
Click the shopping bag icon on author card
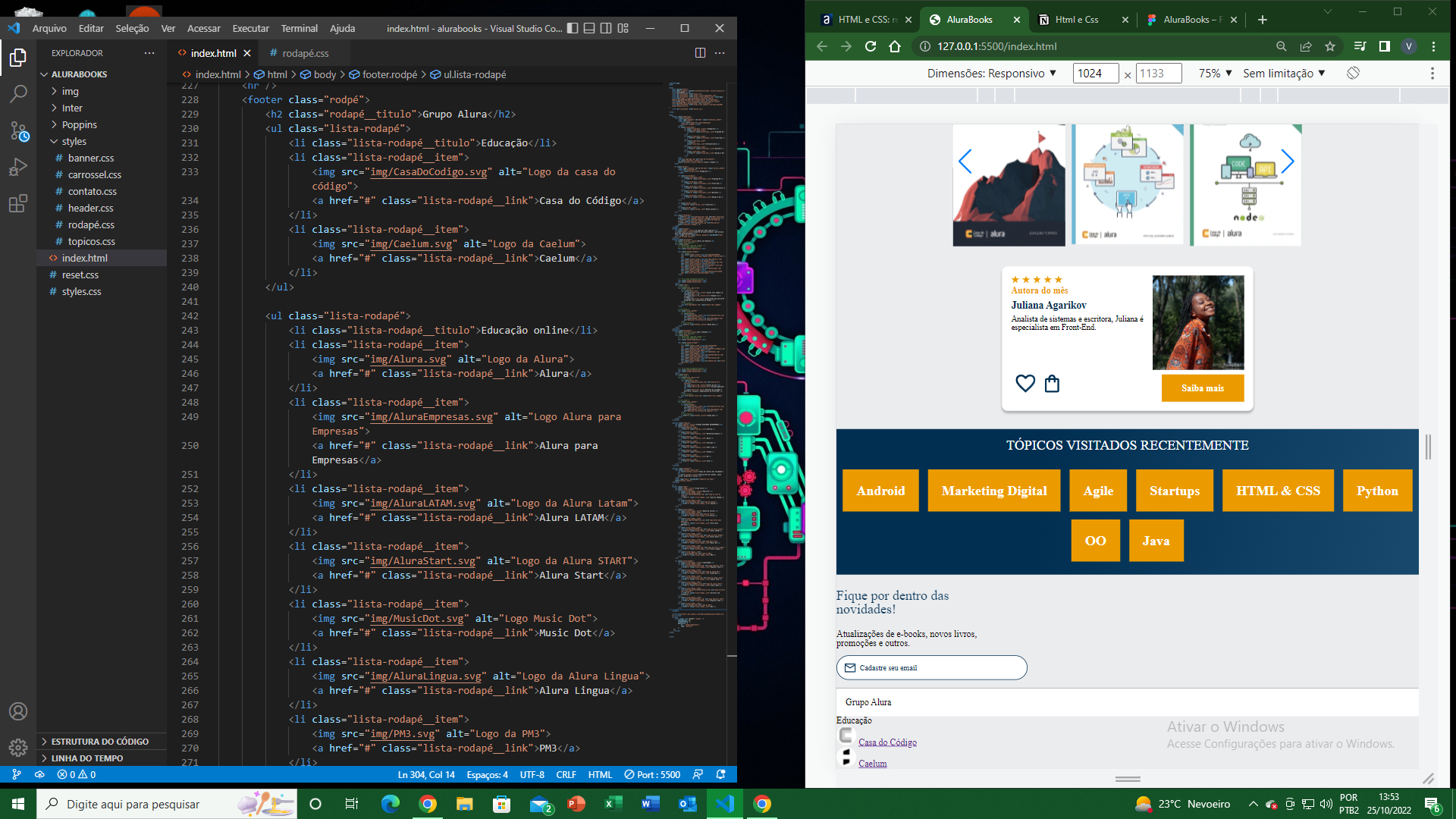[1052, 384]
